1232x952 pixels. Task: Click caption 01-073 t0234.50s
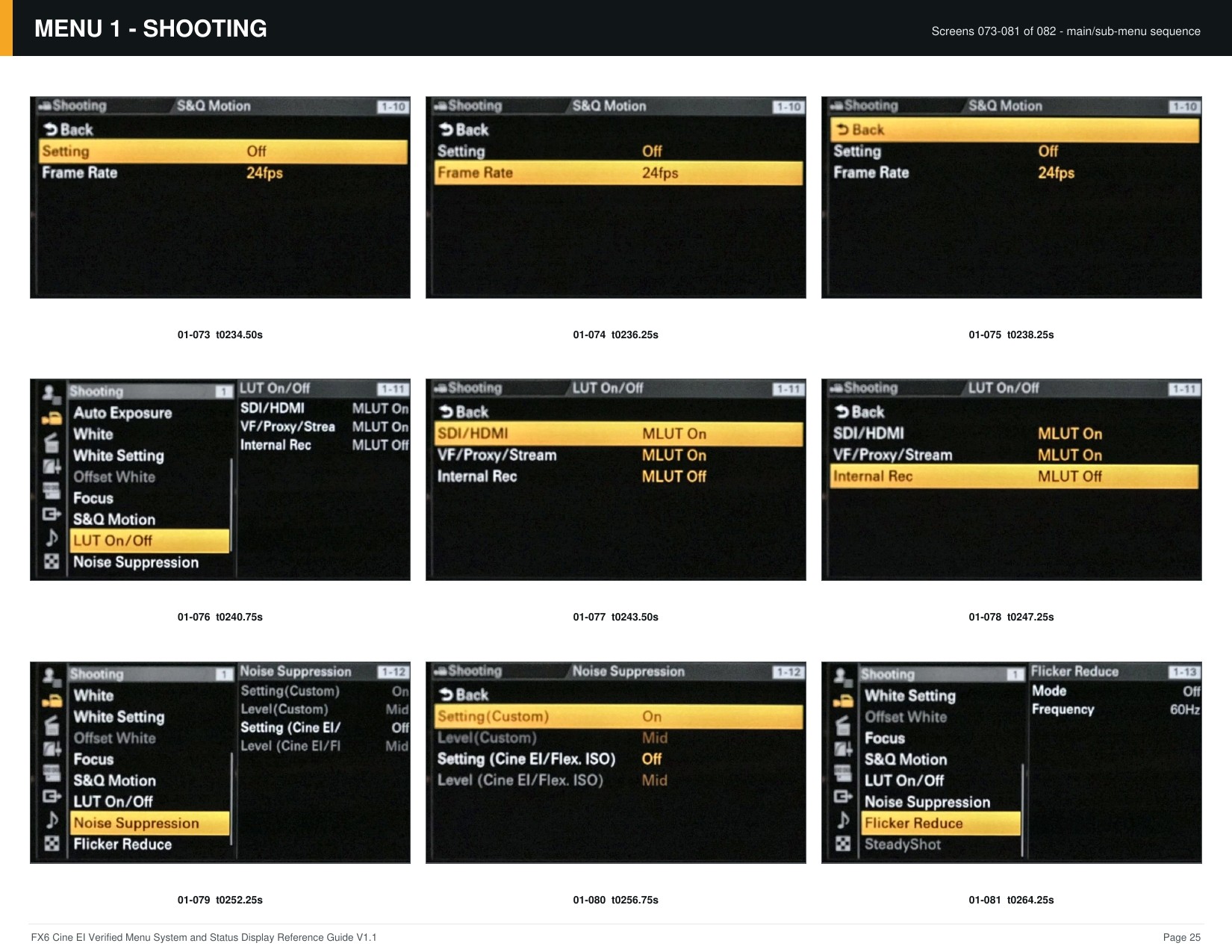click(x=220, y=335)
